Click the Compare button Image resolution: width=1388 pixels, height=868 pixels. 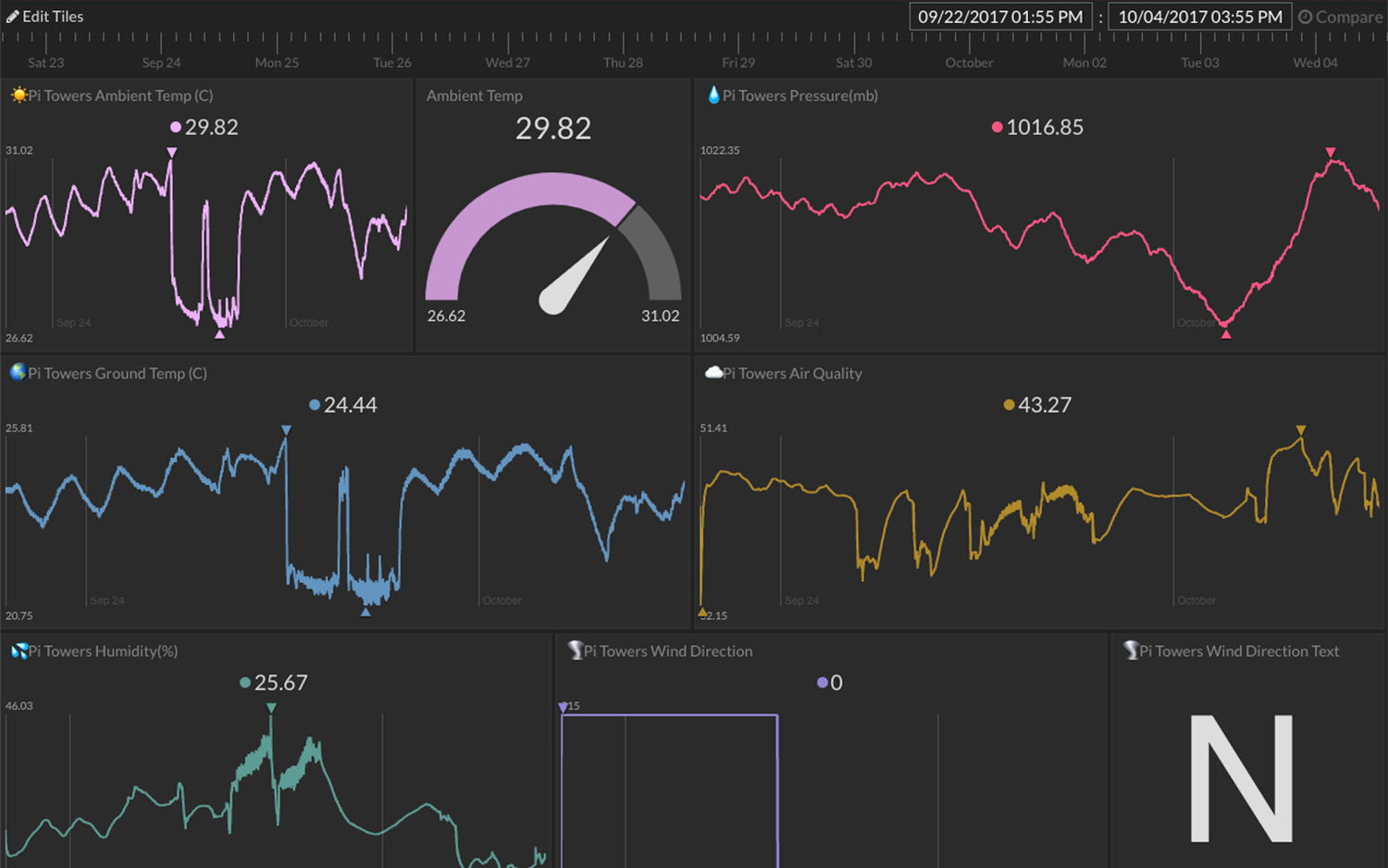1341,17
